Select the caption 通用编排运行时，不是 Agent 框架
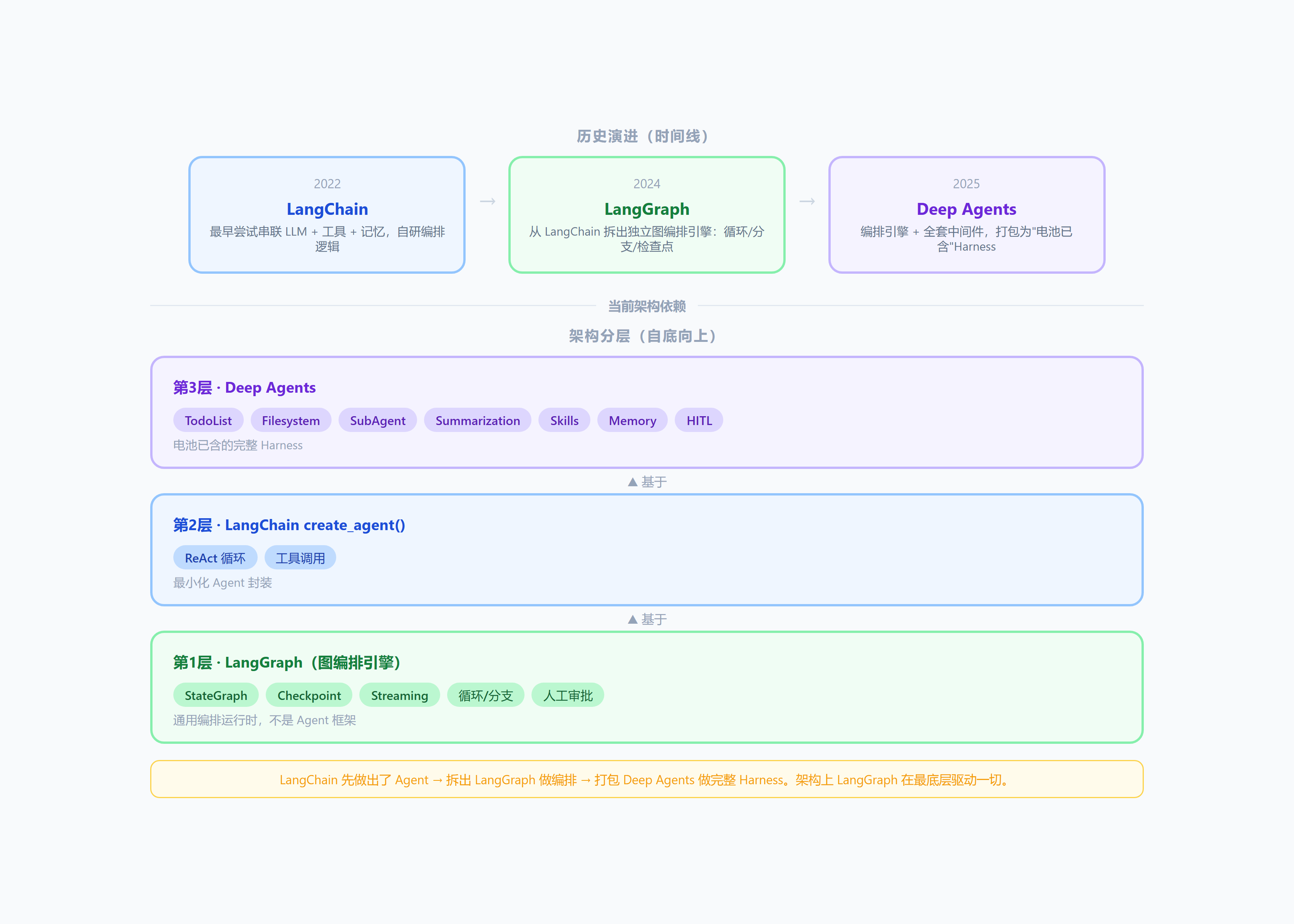Image resolution: width=1294 pixels, height=924 pixels. point(265,720)
